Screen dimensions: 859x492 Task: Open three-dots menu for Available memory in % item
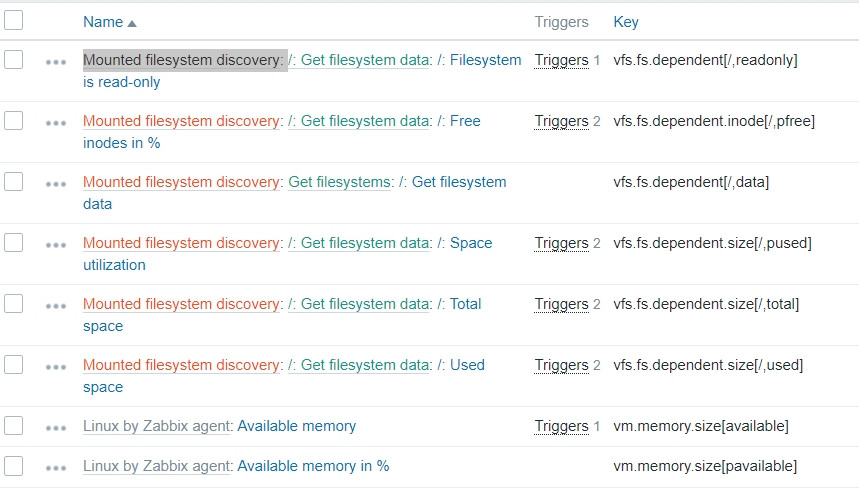pyautogui.click(x=56, y=467)
